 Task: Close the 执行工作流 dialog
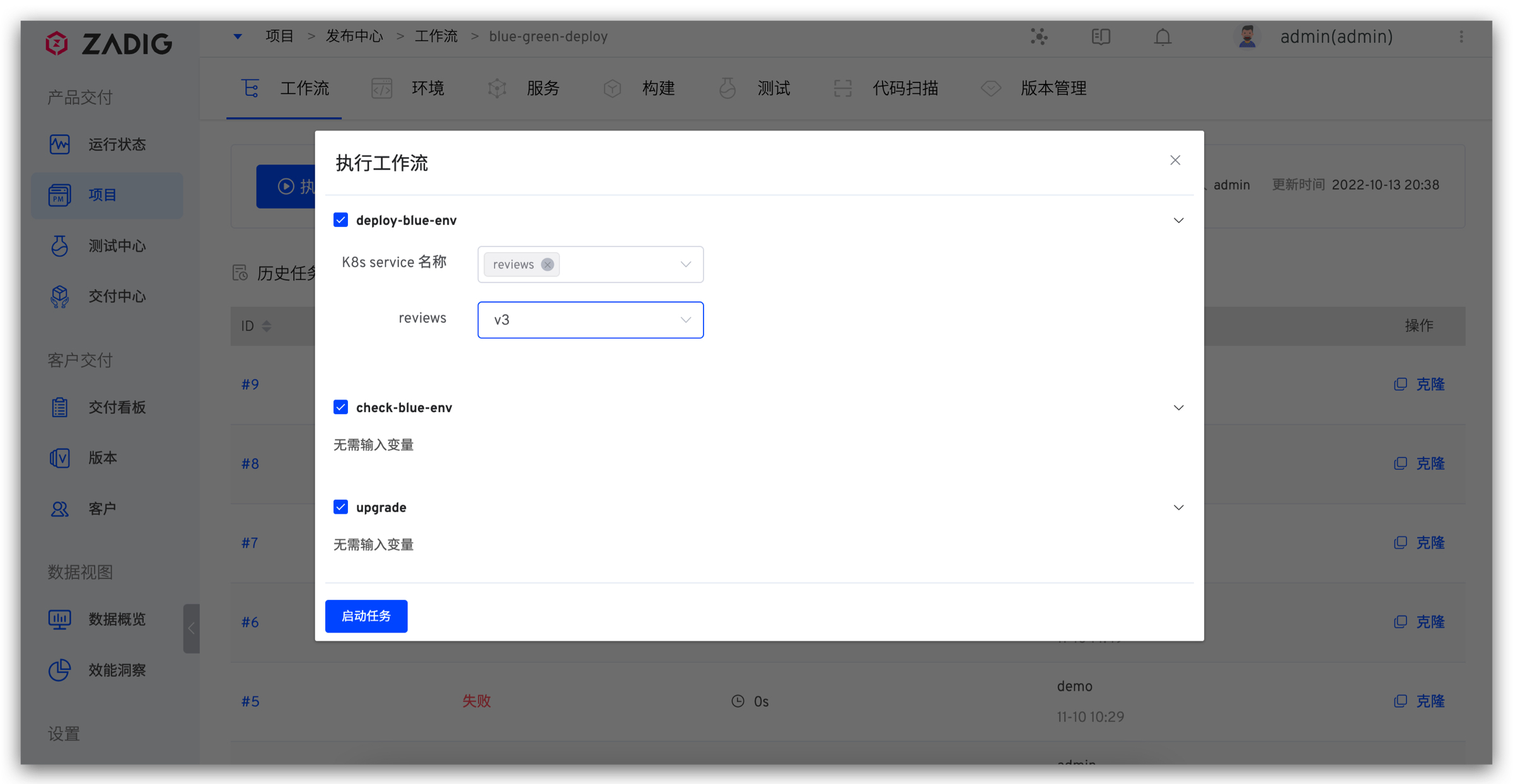click(1175, 160)
